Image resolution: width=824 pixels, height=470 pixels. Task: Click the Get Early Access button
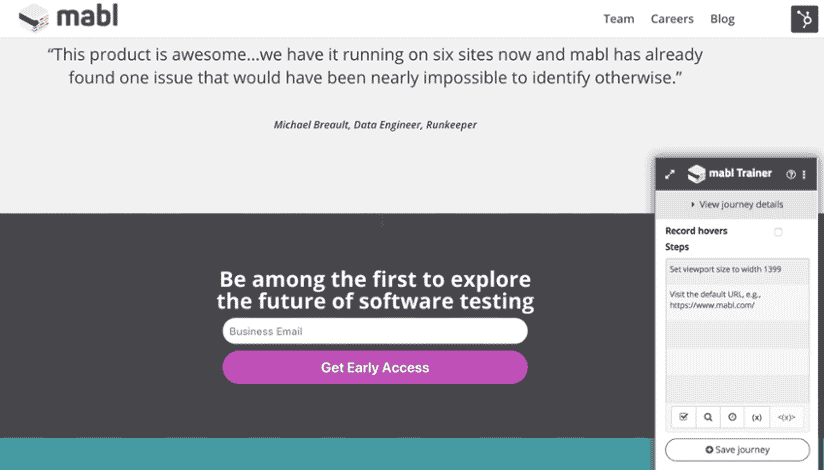pos(375,367)
